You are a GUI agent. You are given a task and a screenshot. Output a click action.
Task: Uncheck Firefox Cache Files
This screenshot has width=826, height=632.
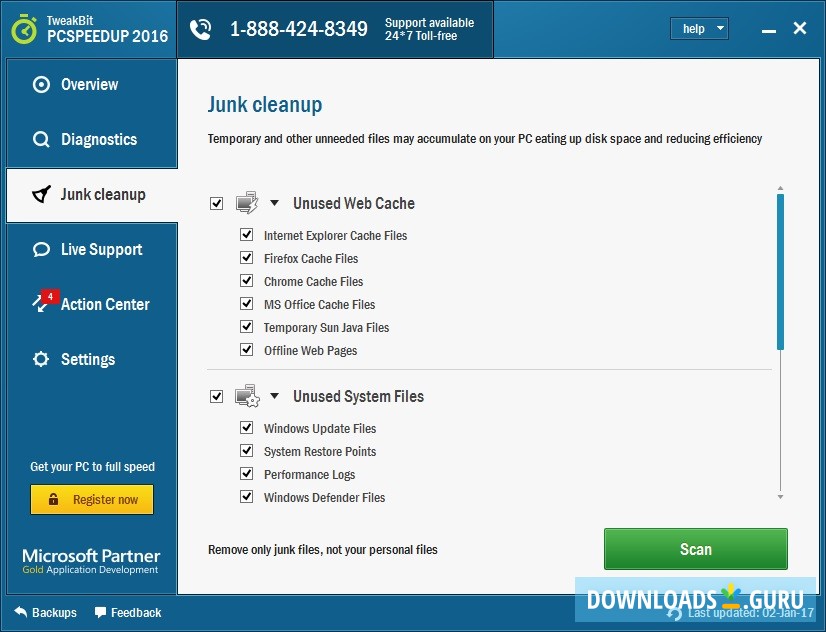[247, 258]
